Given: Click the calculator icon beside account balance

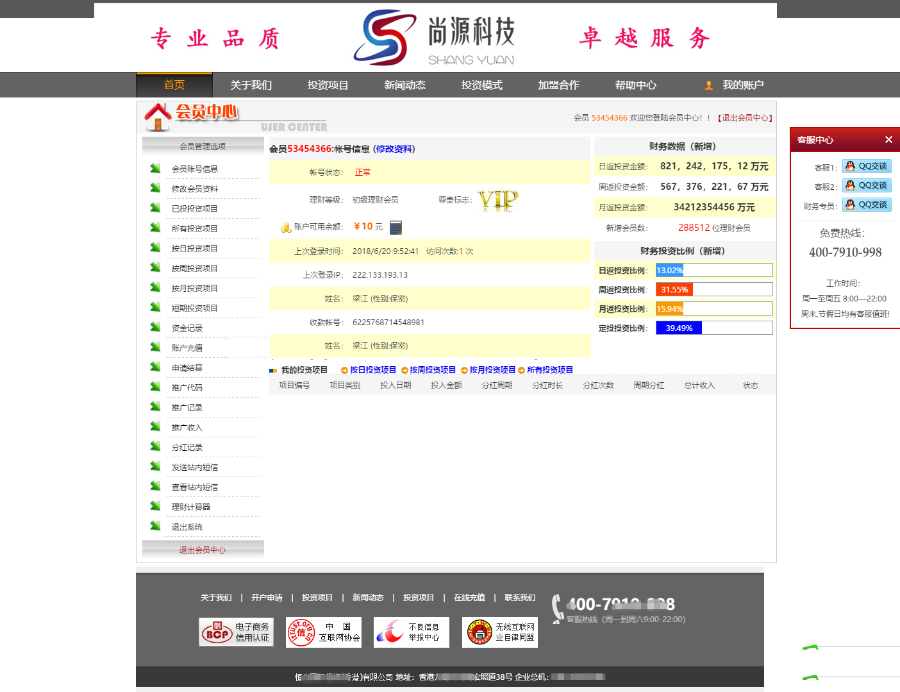Looking at the screenshot, I should click(x=395, y=227).
